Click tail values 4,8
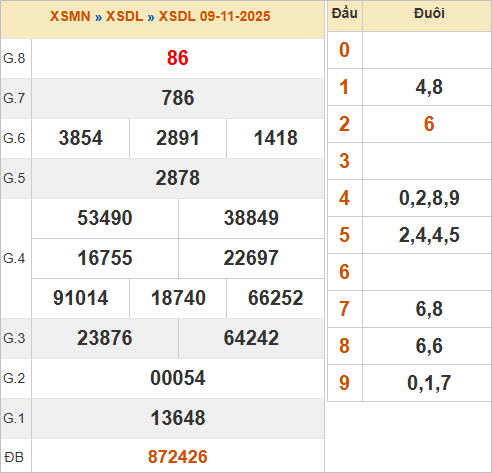This screenshot has height=473, width=492. 429,87
